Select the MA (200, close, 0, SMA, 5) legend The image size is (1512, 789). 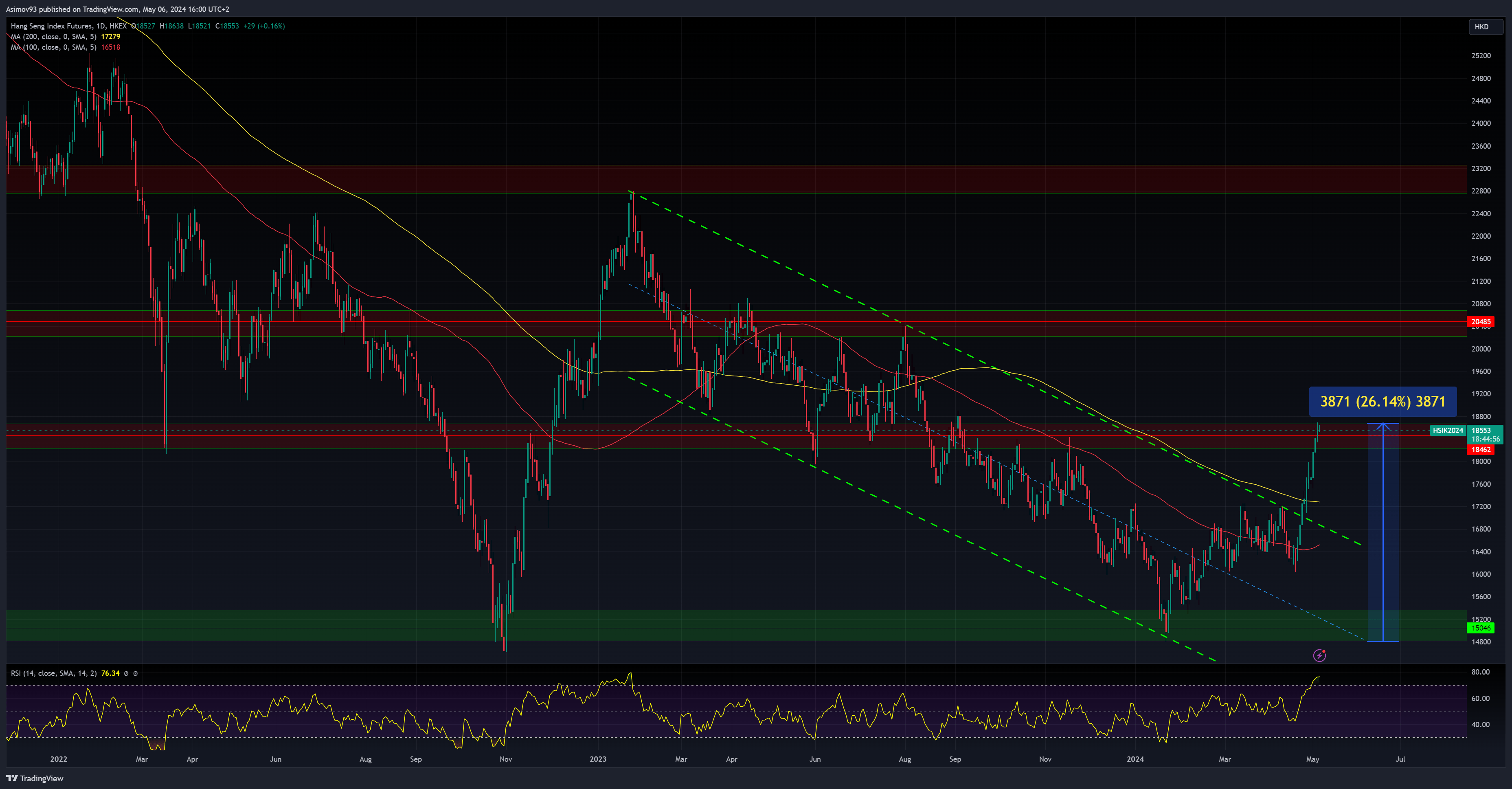(53, 36)
